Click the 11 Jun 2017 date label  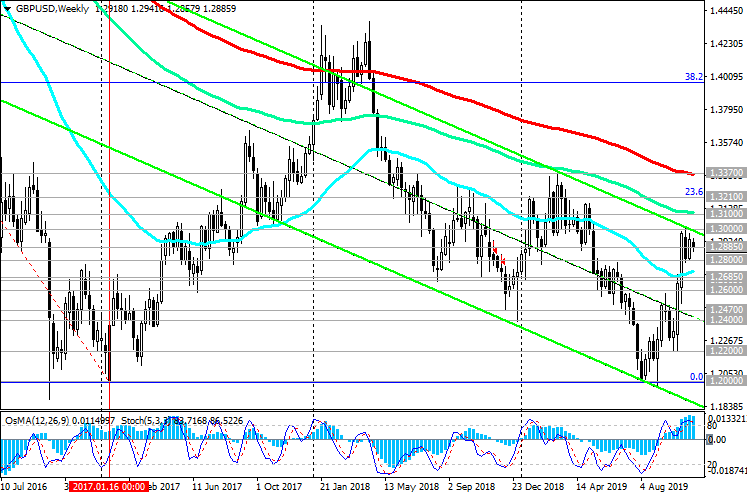click(217, 487)
